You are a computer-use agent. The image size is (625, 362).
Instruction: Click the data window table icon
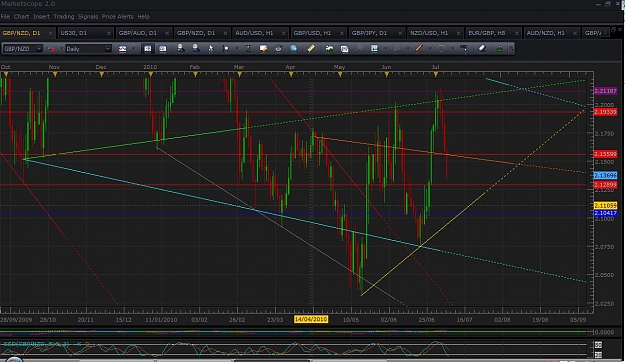pos(344,48)
